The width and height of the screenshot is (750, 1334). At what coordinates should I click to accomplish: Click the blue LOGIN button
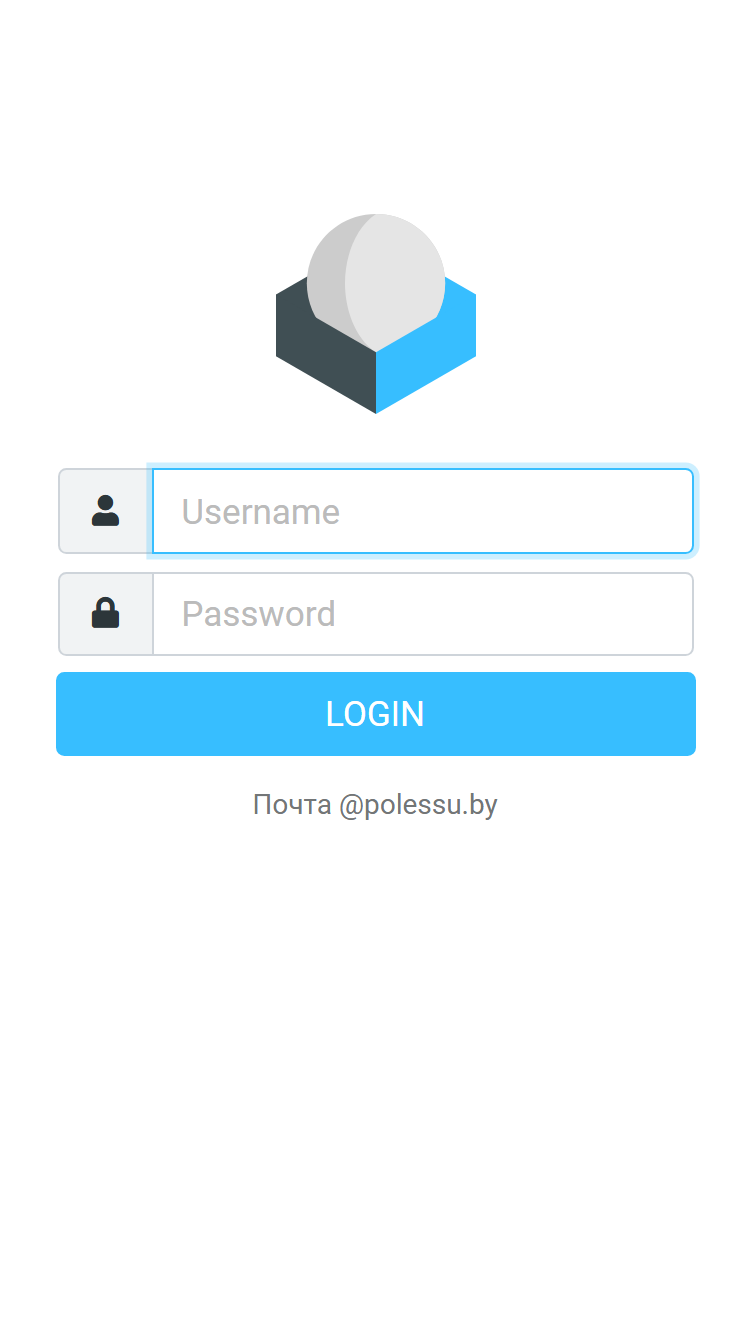point(376,714)
